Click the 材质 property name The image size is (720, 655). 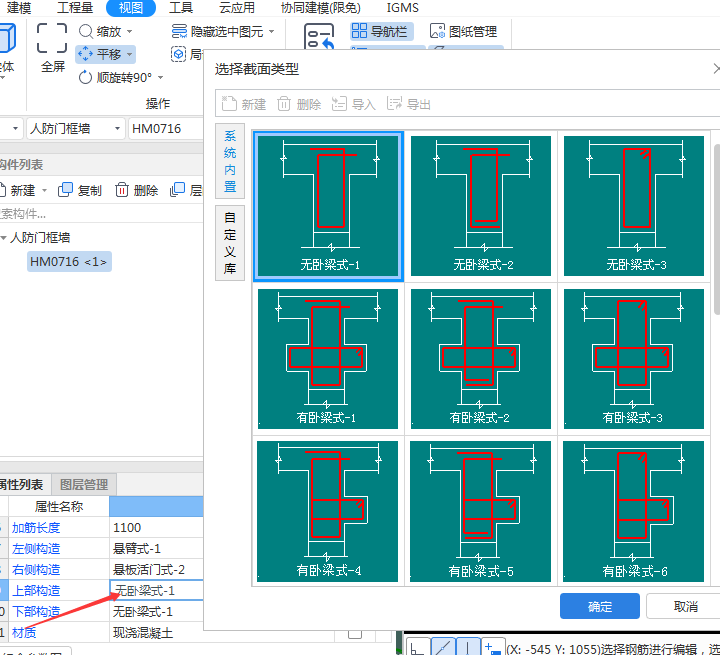(x=24, y=633)
